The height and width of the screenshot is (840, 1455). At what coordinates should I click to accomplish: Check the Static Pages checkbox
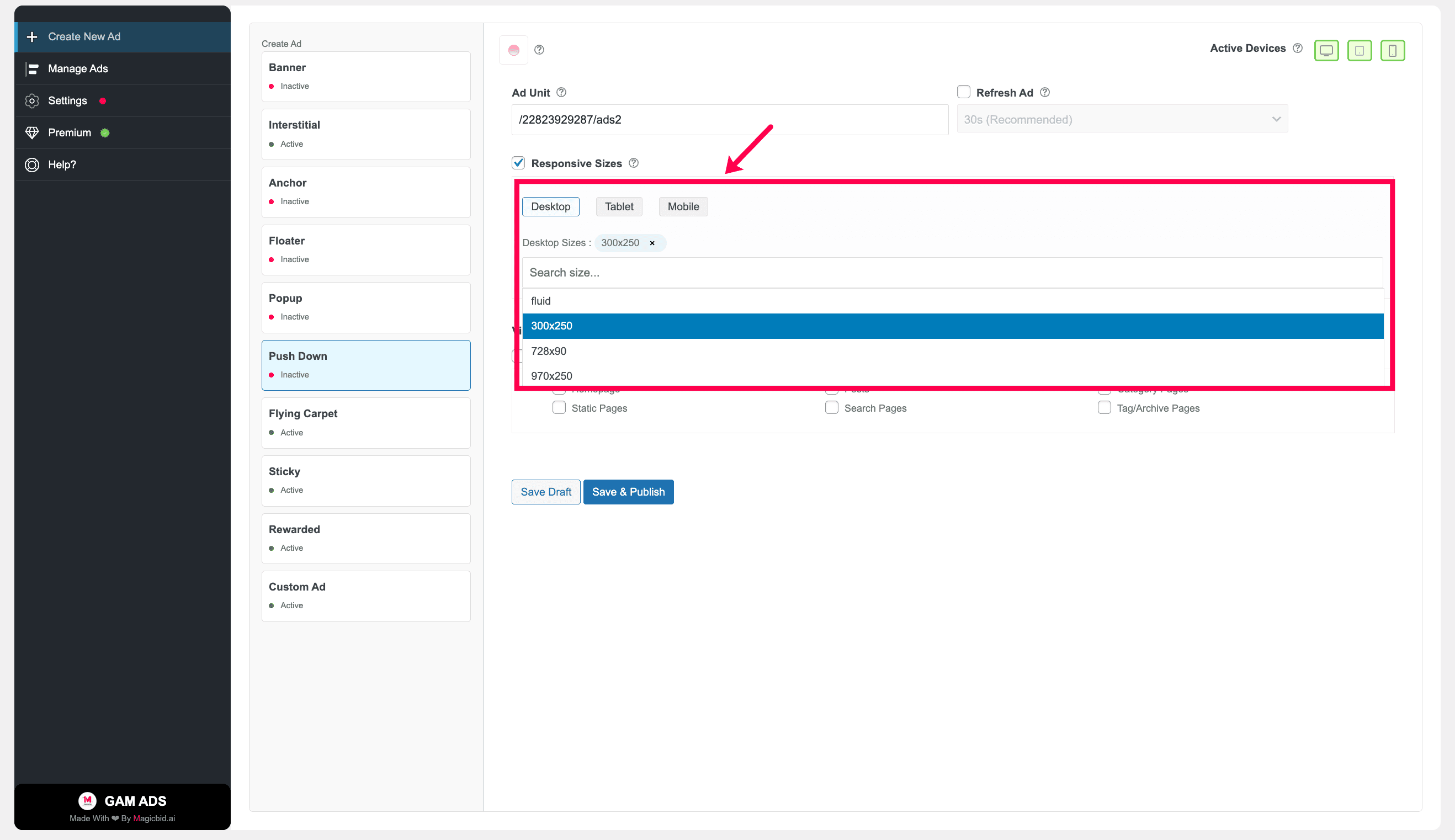(x=559, y=408)
